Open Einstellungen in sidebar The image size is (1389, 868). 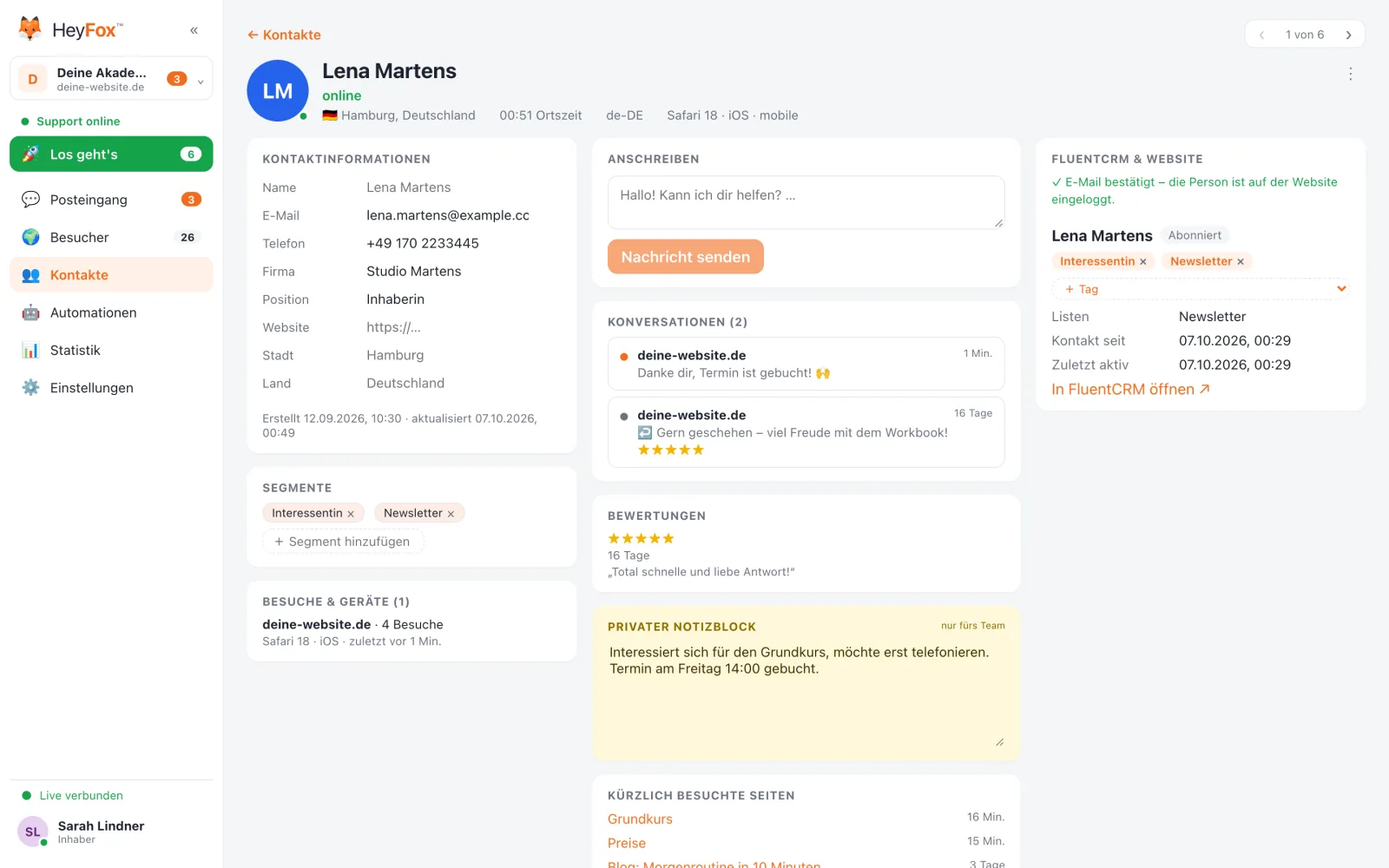111,388
